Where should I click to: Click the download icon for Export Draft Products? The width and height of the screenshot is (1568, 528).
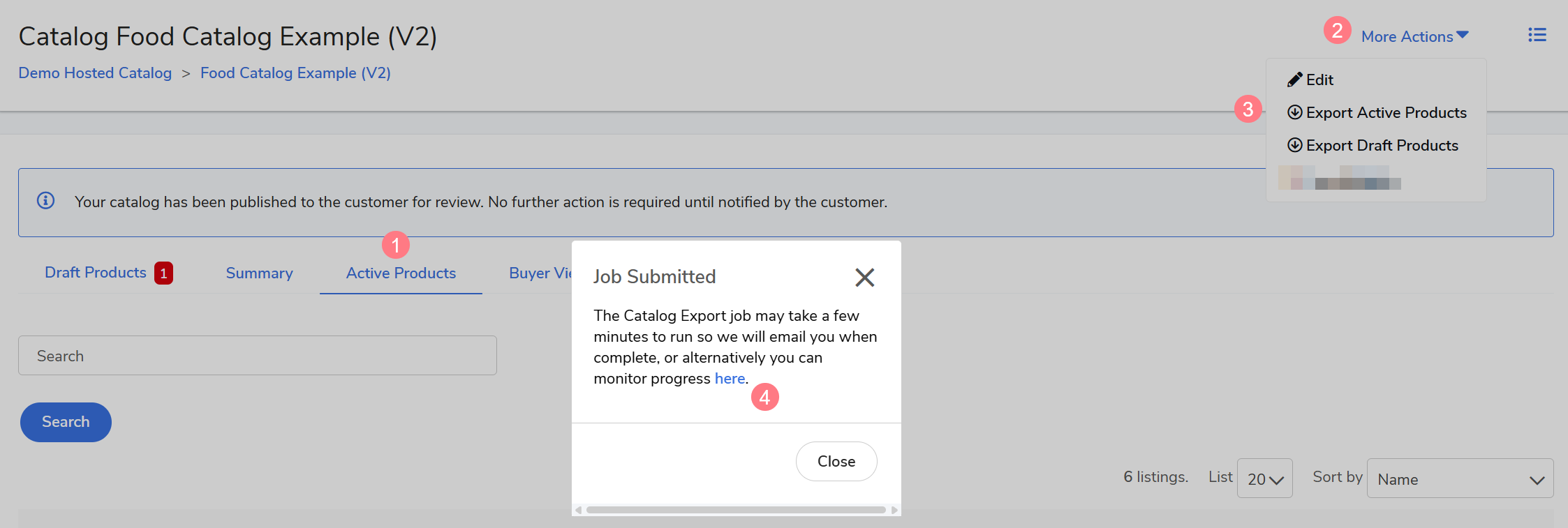1294,145
